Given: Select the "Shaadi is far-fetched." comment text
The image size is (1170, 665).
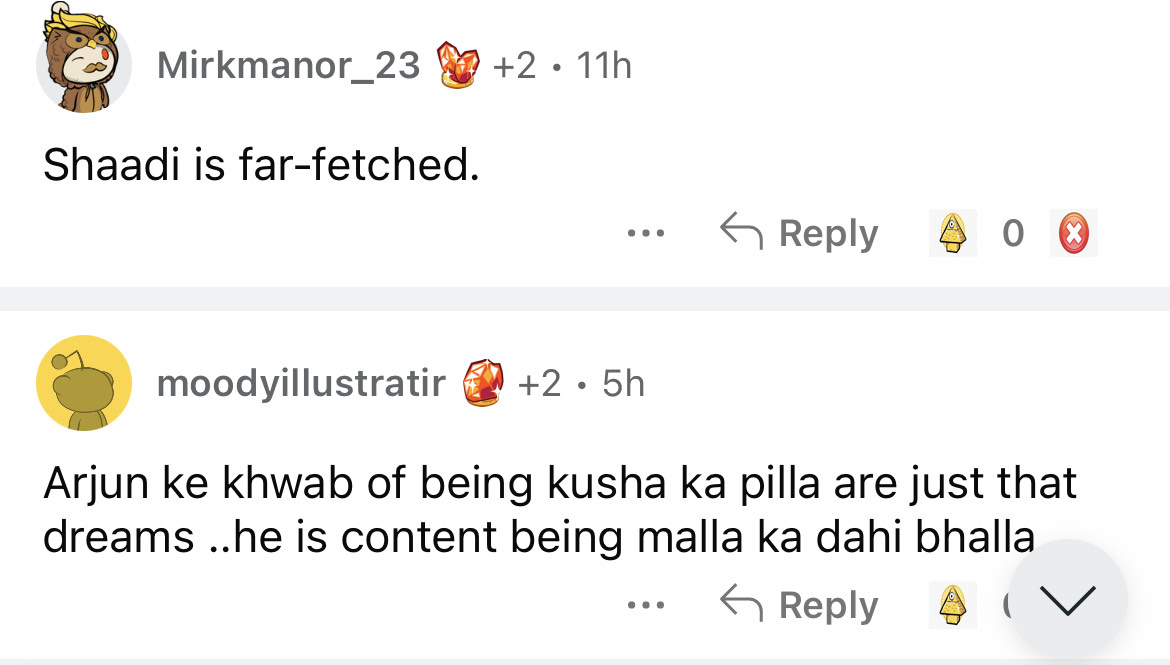Looking at the screenshot, I should 261,165.
